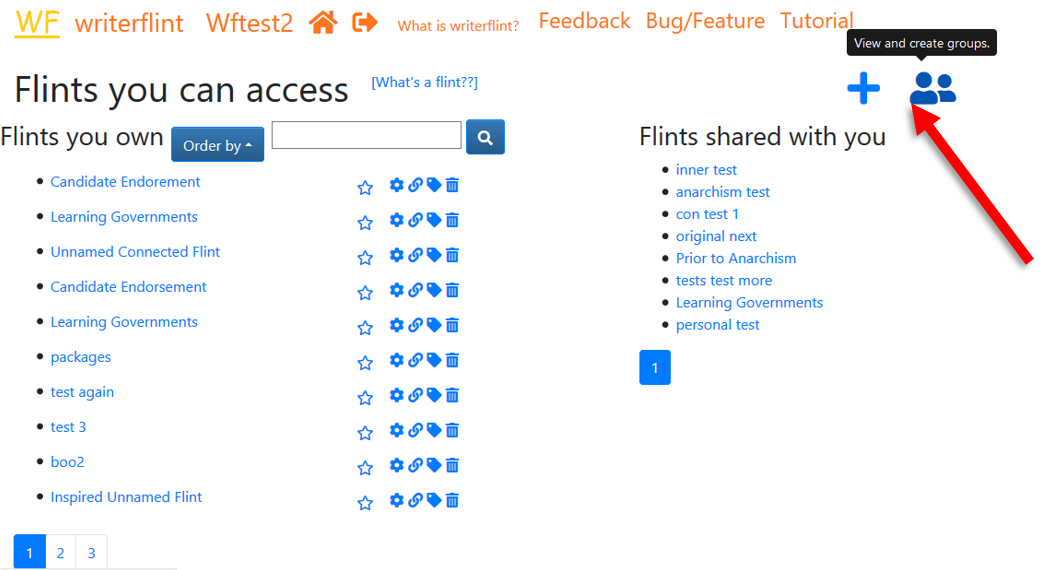This screenshot has width=1045, height=570.
Task: Click tag icon for packages flint
Action: tap(434, 360)
